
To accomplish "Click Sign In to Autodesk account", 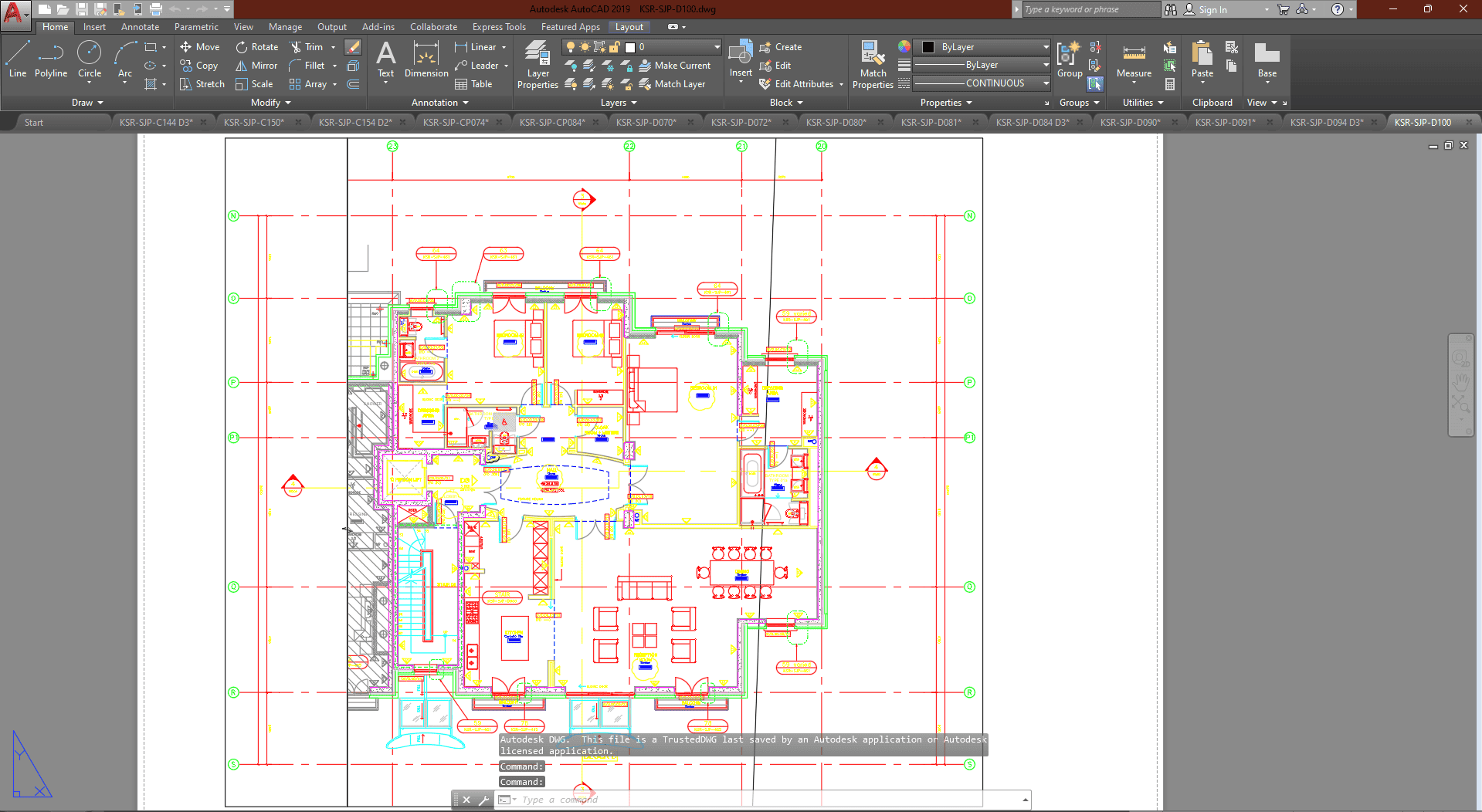I will 1212,10.
